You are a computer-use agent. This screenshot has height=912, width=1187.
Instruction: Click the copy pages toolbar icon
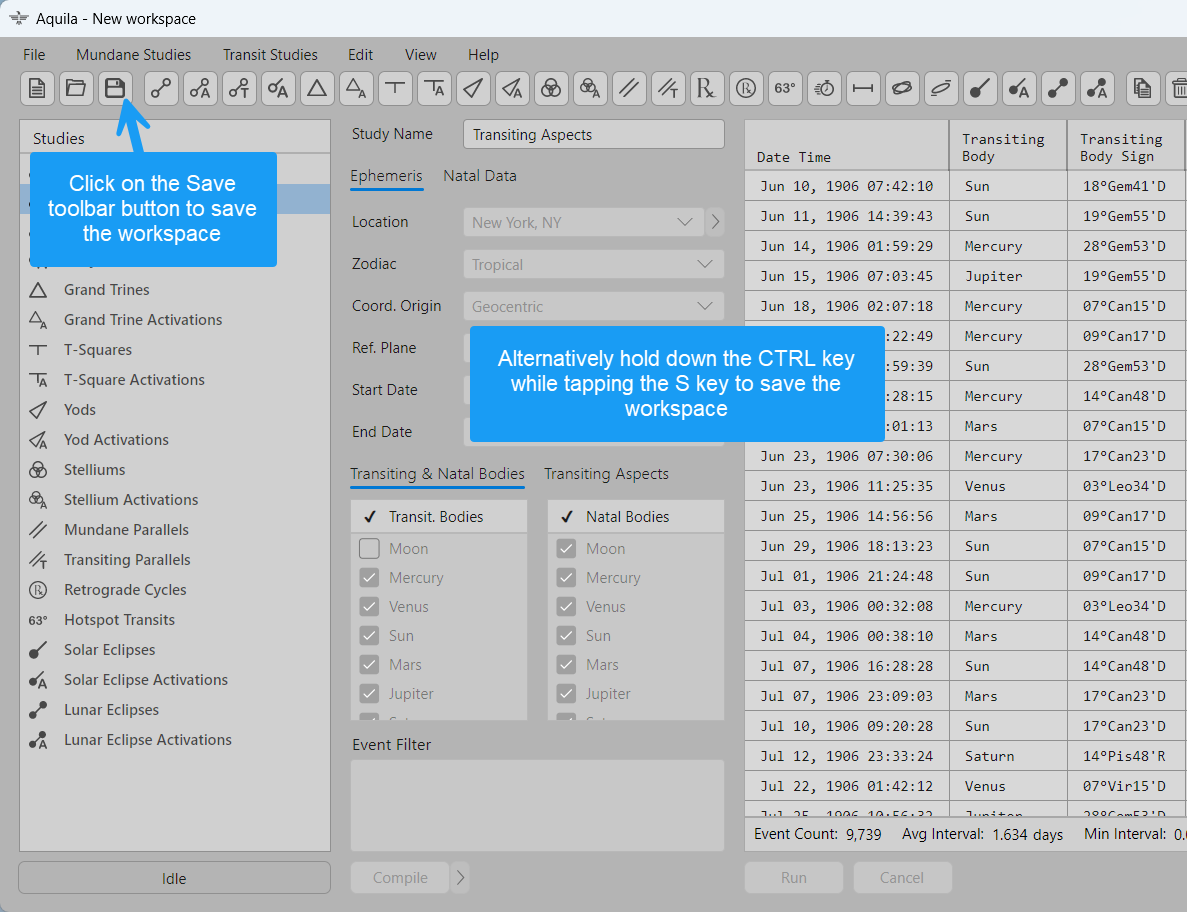coord(1143,89)
